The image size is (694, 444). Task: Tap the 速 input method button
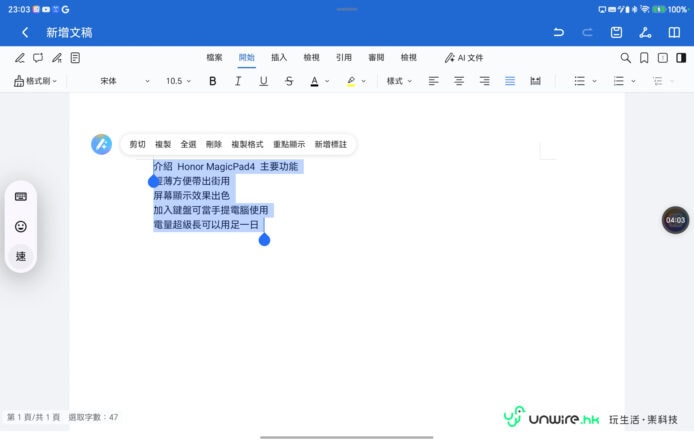21,256
